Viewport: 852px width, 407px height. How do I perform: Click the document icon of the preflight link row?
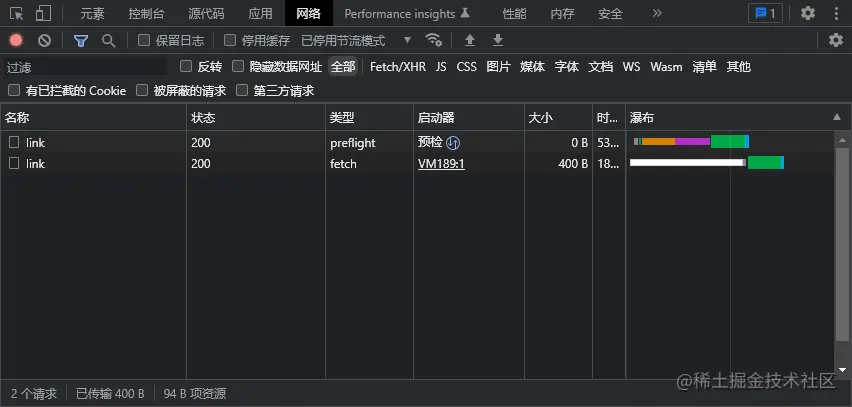[x=14, y=142]
